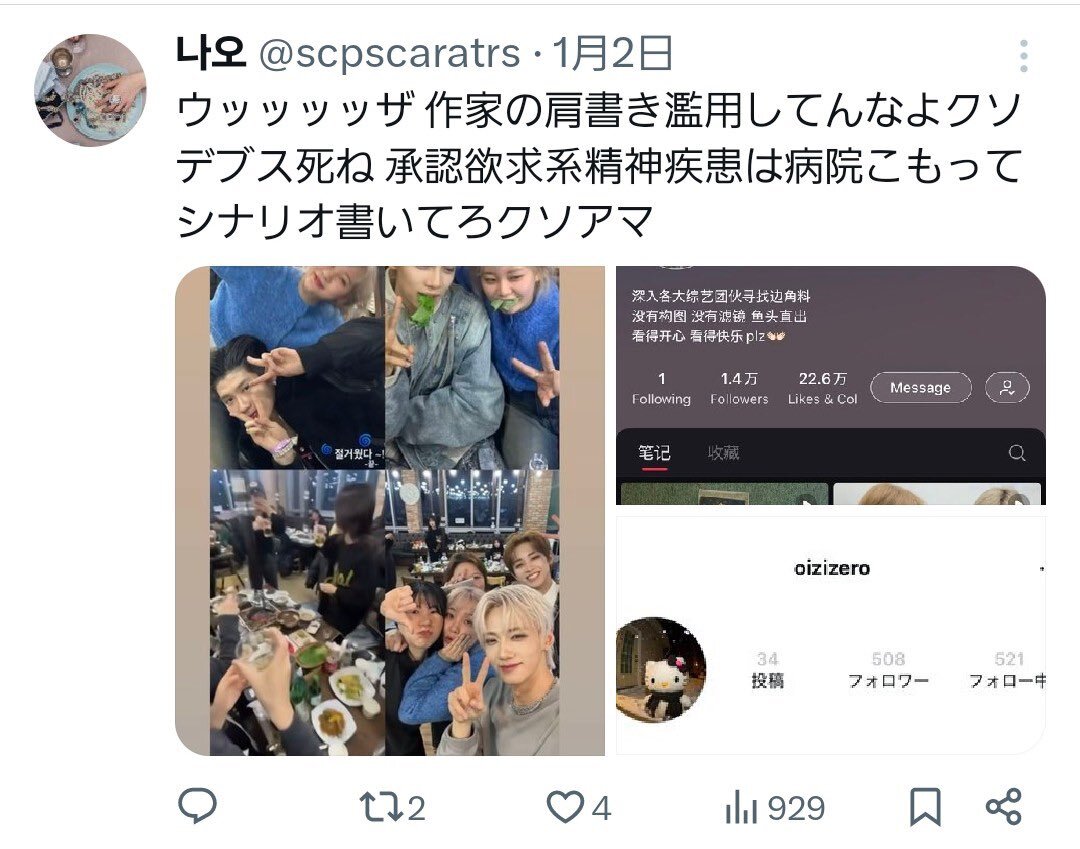Open the group selfie collage image

[390, 510]
